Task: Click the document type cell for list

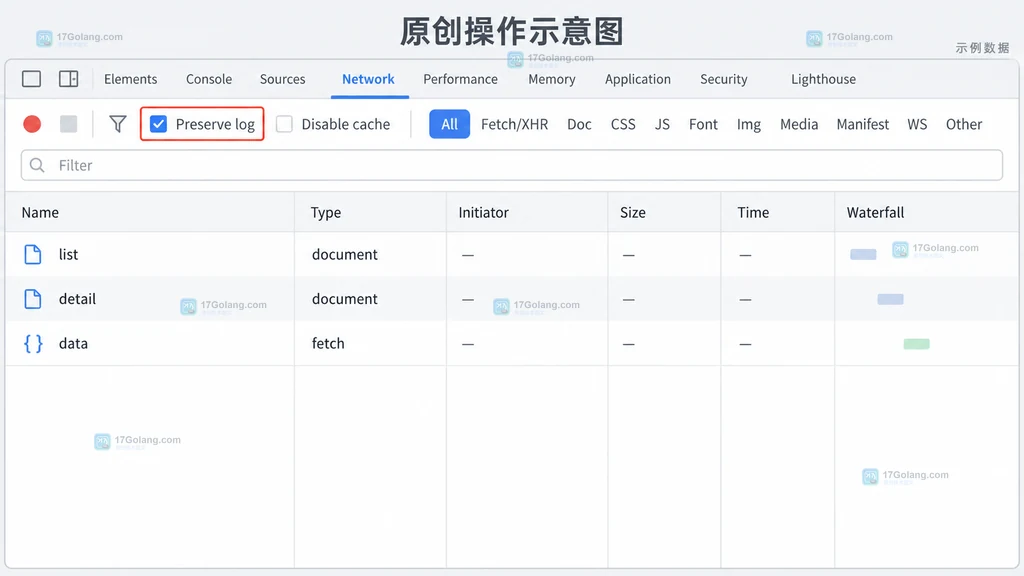Action: click(345, 254)
